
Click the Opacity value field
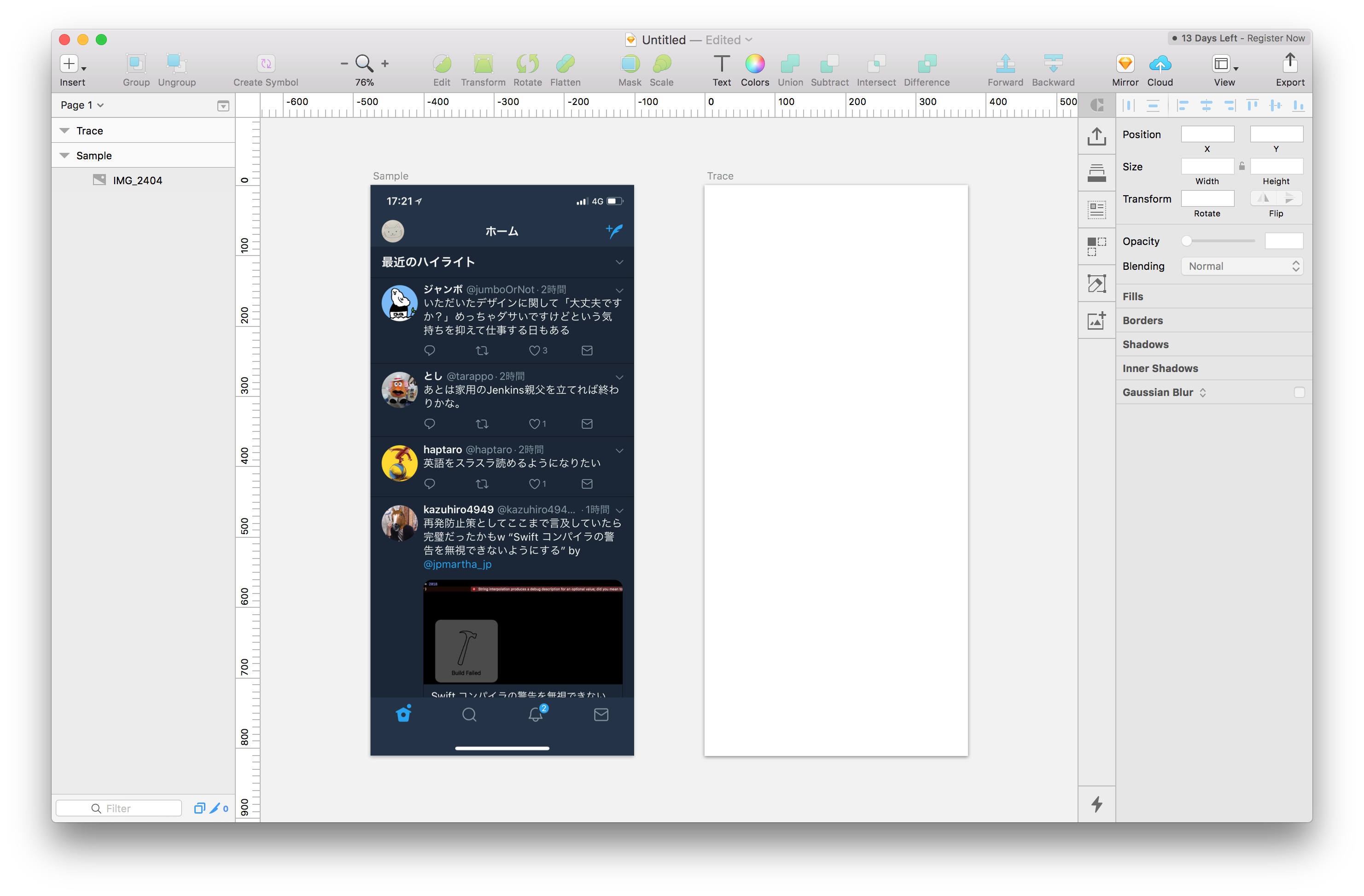point(1284,241)
